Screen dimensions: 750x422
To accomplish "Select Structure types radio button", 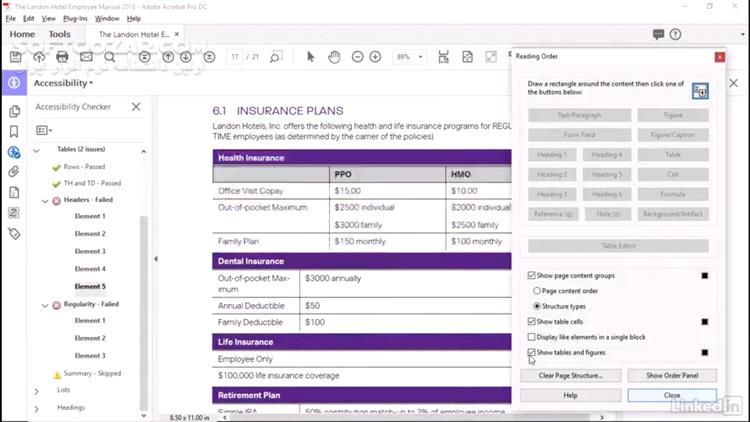I will point(537,306).
